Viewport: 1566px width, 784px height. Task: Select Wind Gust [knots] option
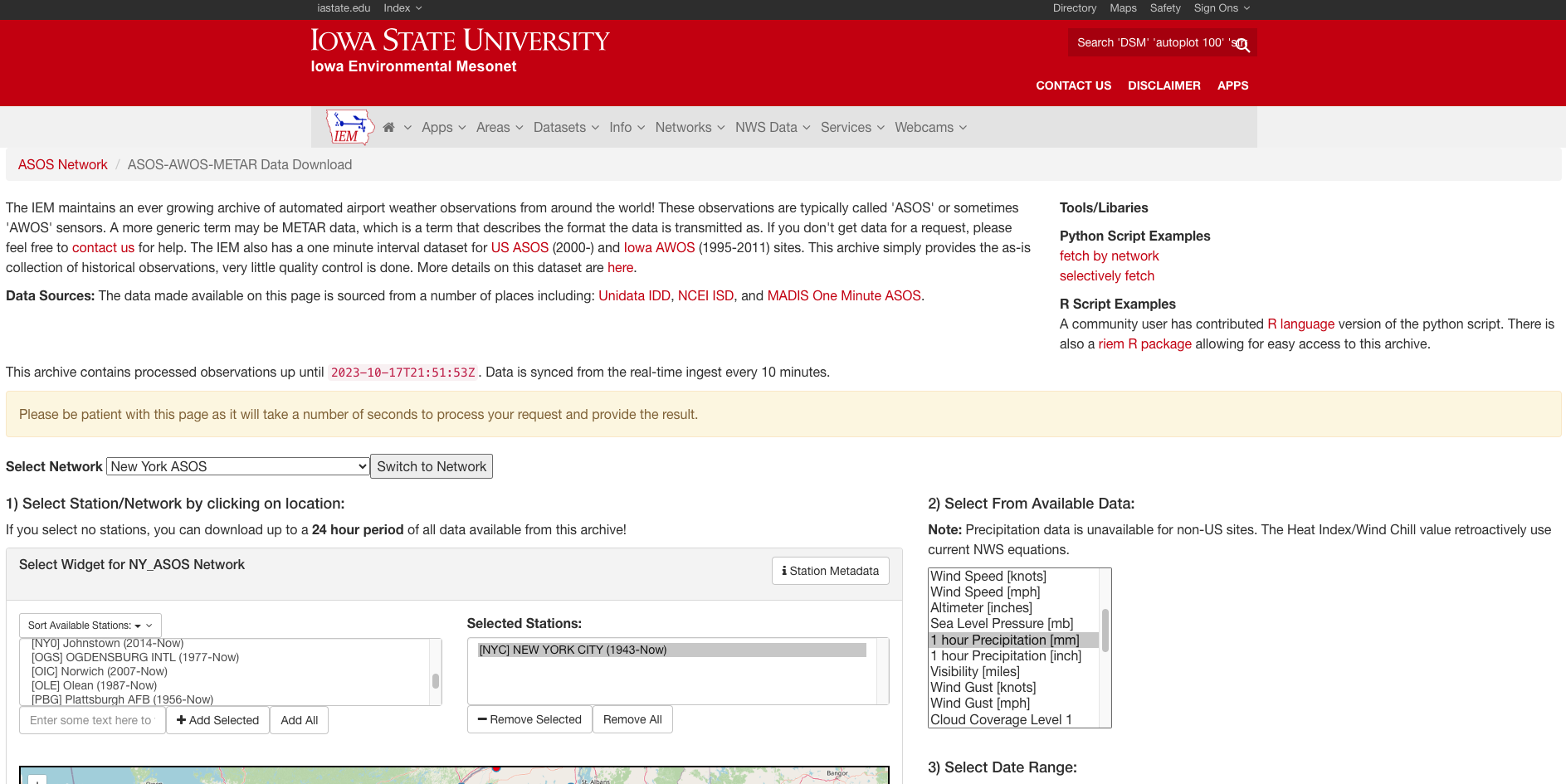(1013, 687)
